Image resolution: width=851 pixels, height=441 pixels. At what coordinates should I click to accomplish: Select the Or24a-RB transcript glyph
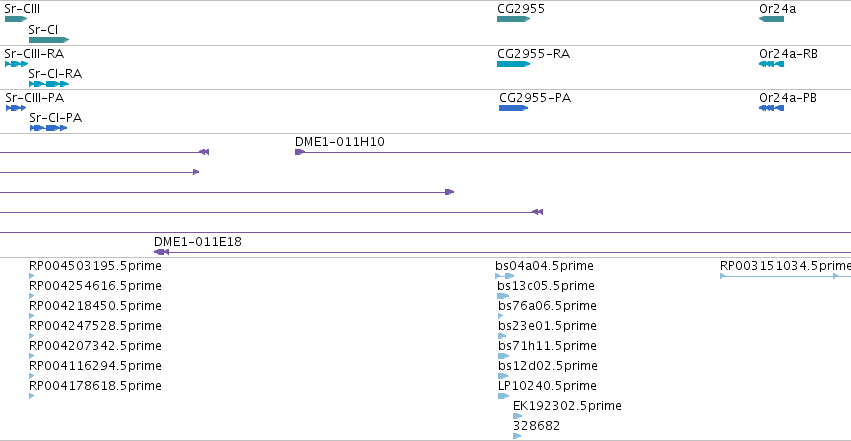(x=771, y=64)
